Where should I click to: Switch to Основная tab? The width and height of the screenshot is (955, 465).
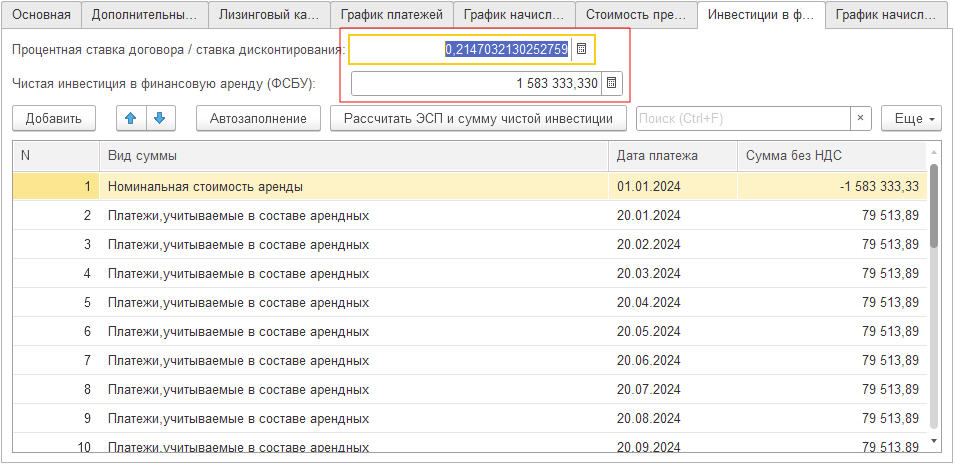pos(41,15)
